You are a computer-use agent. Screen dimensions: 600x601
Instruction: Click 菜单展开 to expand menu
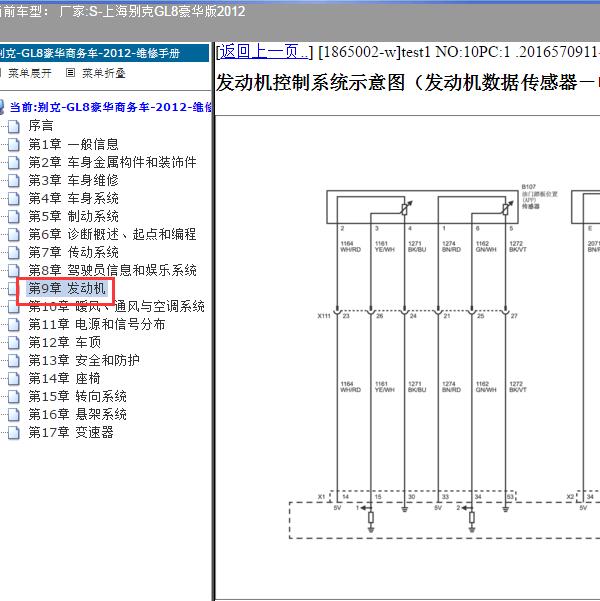click(x=30, y=73)
